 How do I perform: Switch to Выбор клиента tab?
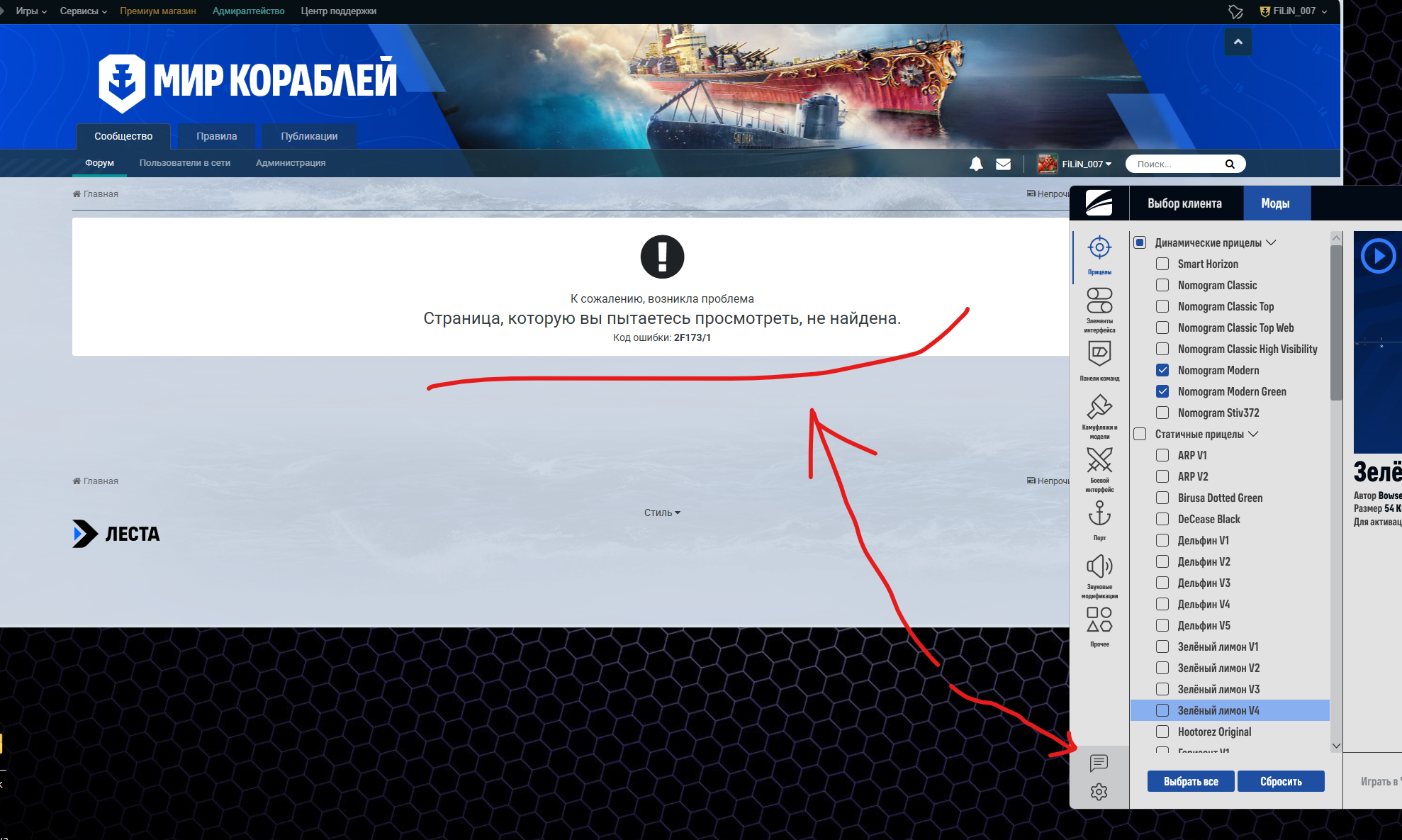(x=1184, y=203)
